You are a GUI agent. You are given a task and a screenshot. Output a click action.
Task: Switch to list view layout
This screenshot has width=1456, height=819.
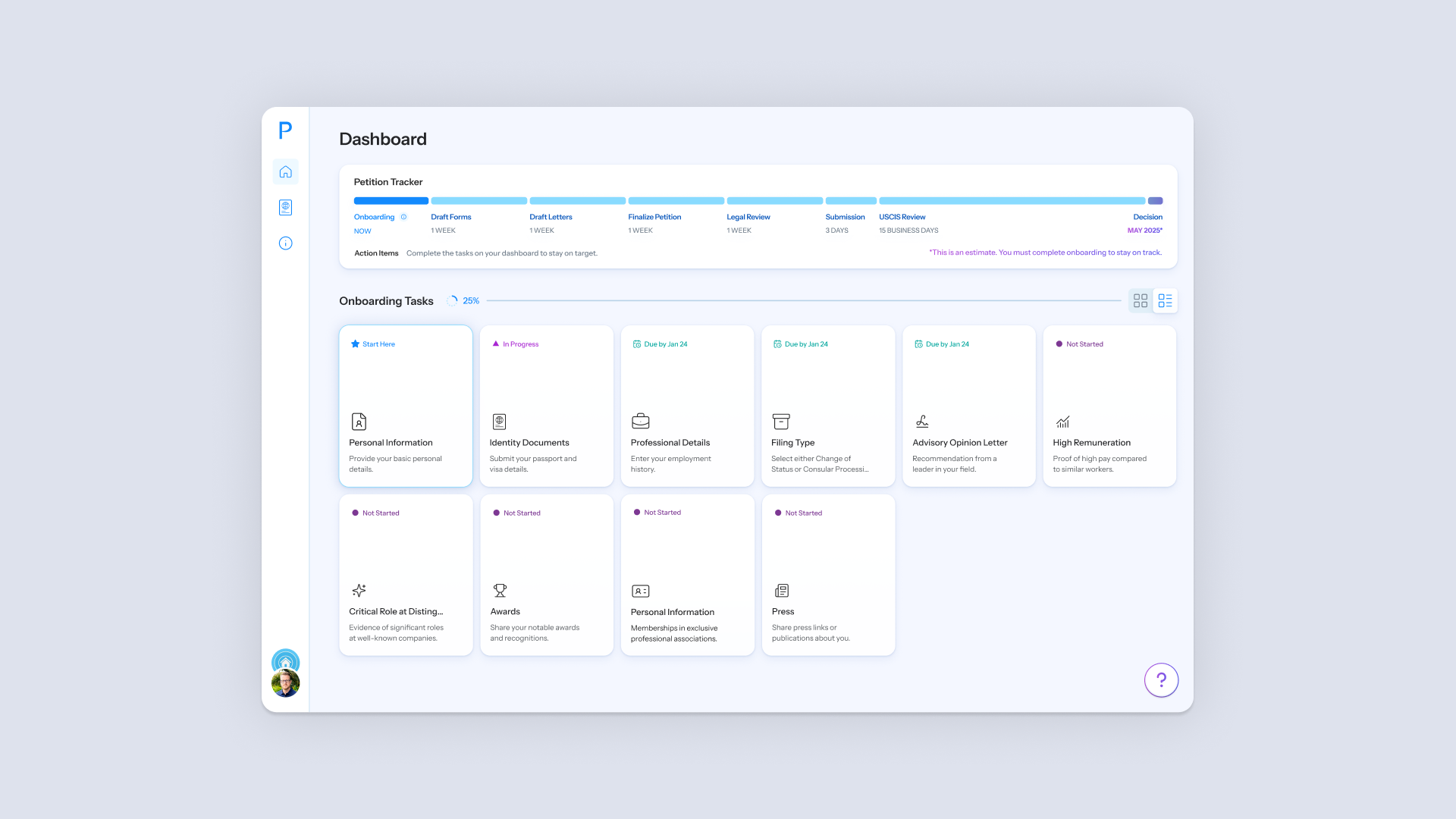(1165, 301)
